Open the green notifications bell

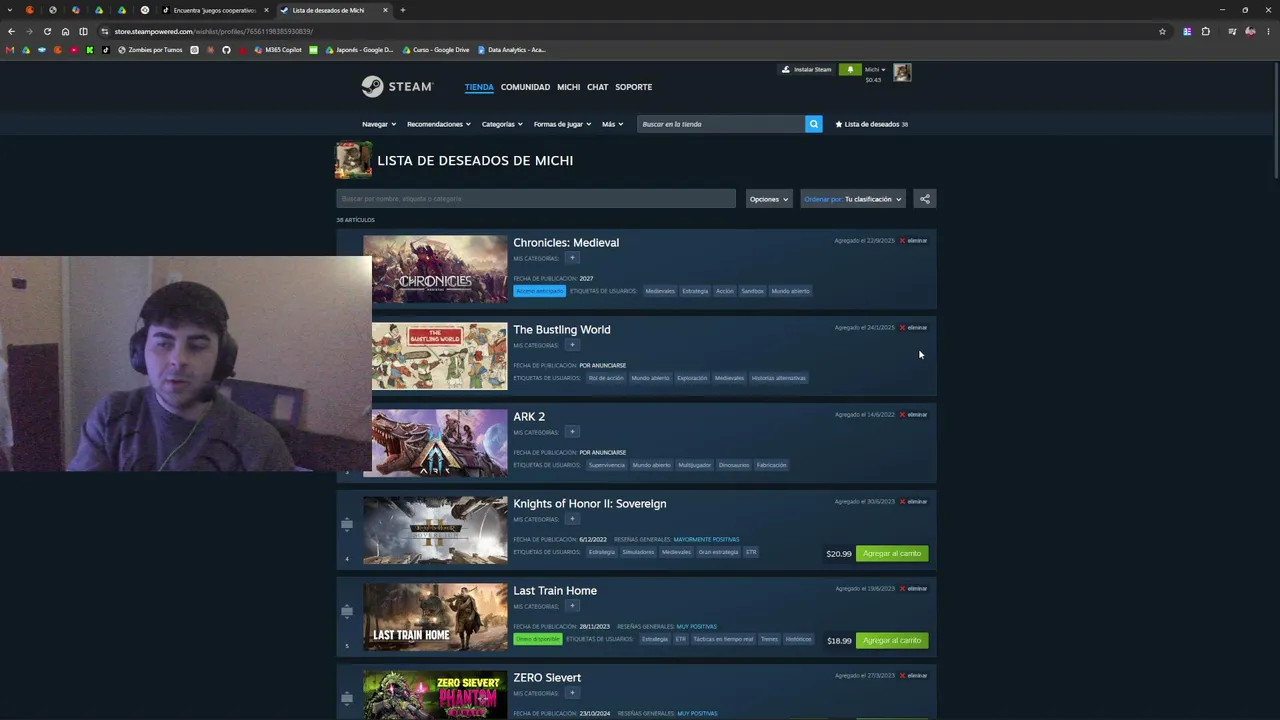[x=850, y=70]
